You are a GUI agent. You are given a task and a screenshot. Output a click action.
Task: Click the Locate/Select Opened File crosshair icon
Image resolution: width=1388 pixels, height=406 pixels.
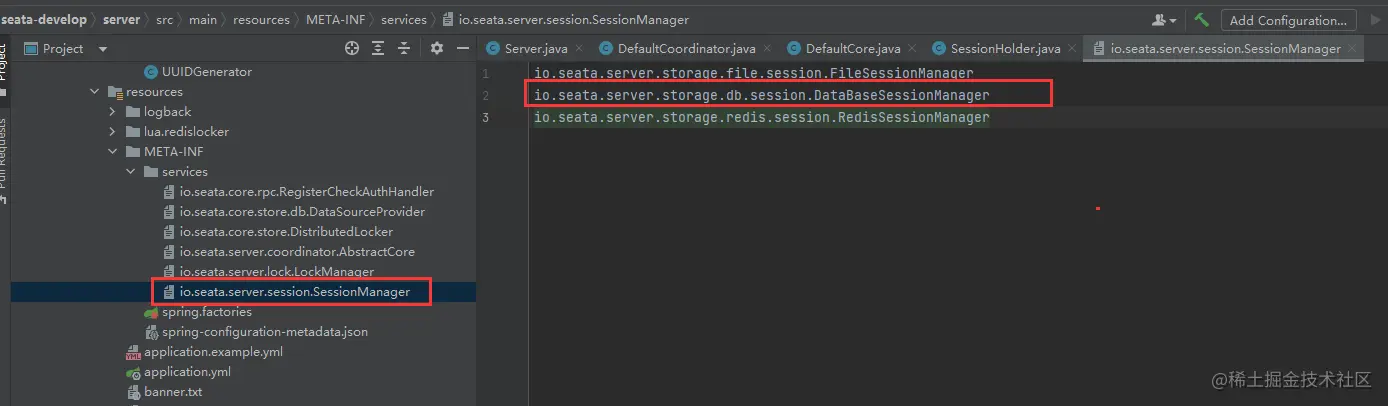point(351,48)
